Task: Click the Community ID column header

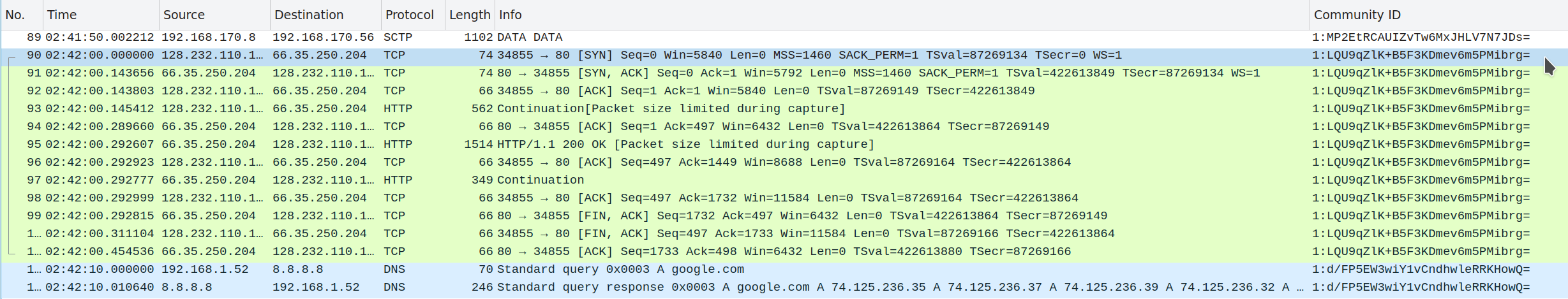Action: 1438,15
